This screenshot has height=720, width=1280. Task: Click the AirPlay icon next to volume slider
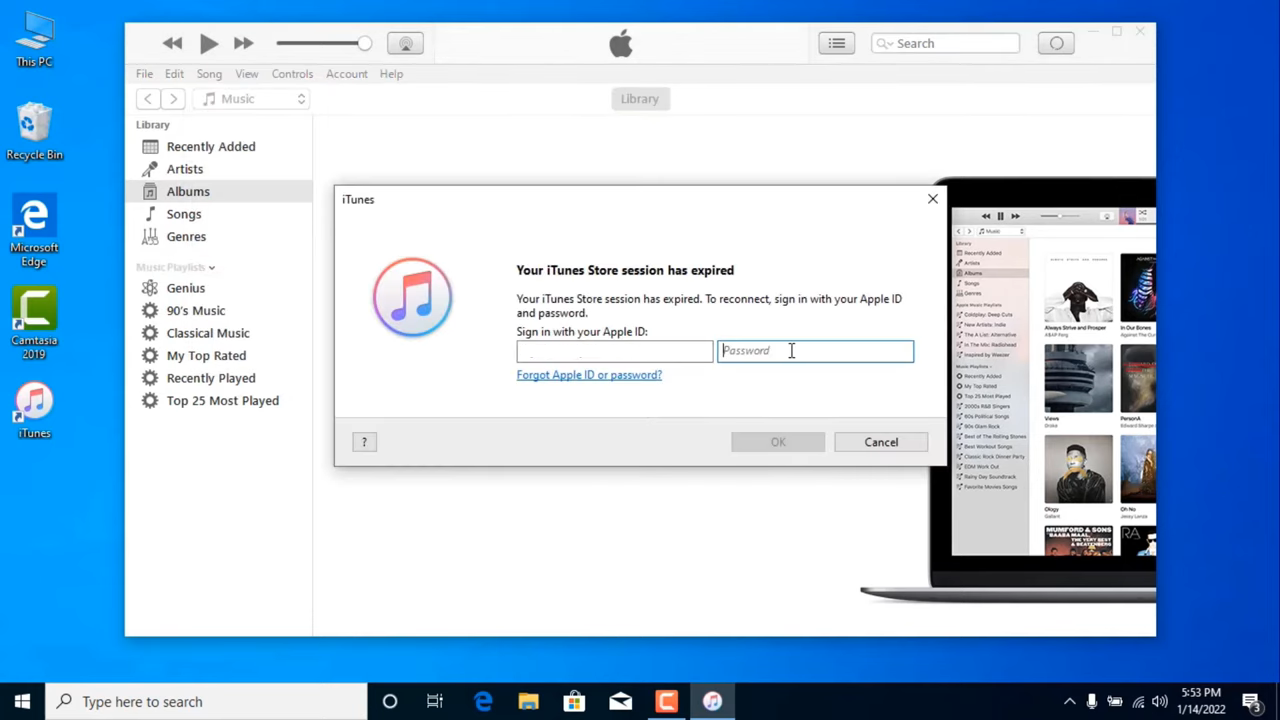click(405, 43)
